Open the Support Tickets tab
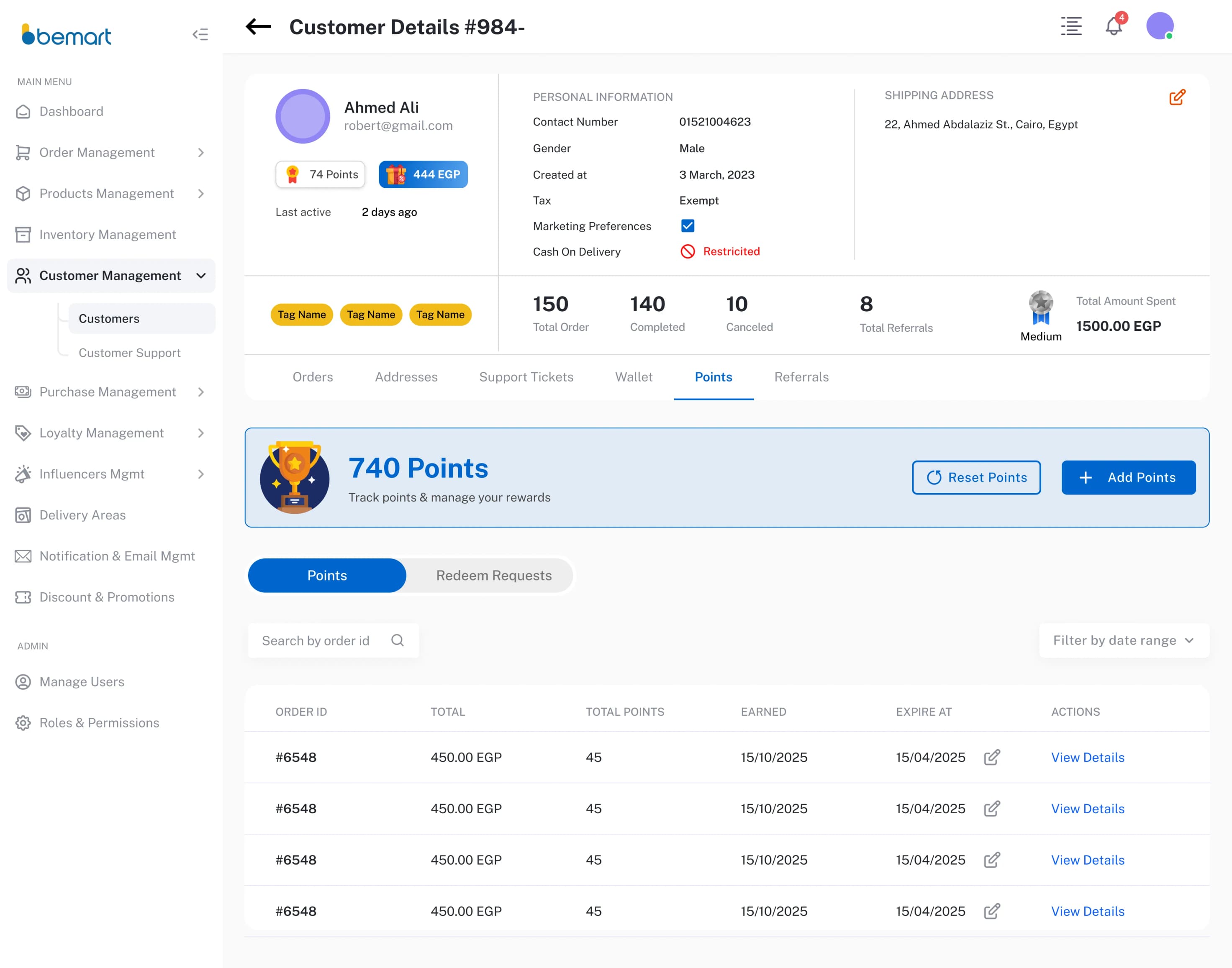 (526, 377)
